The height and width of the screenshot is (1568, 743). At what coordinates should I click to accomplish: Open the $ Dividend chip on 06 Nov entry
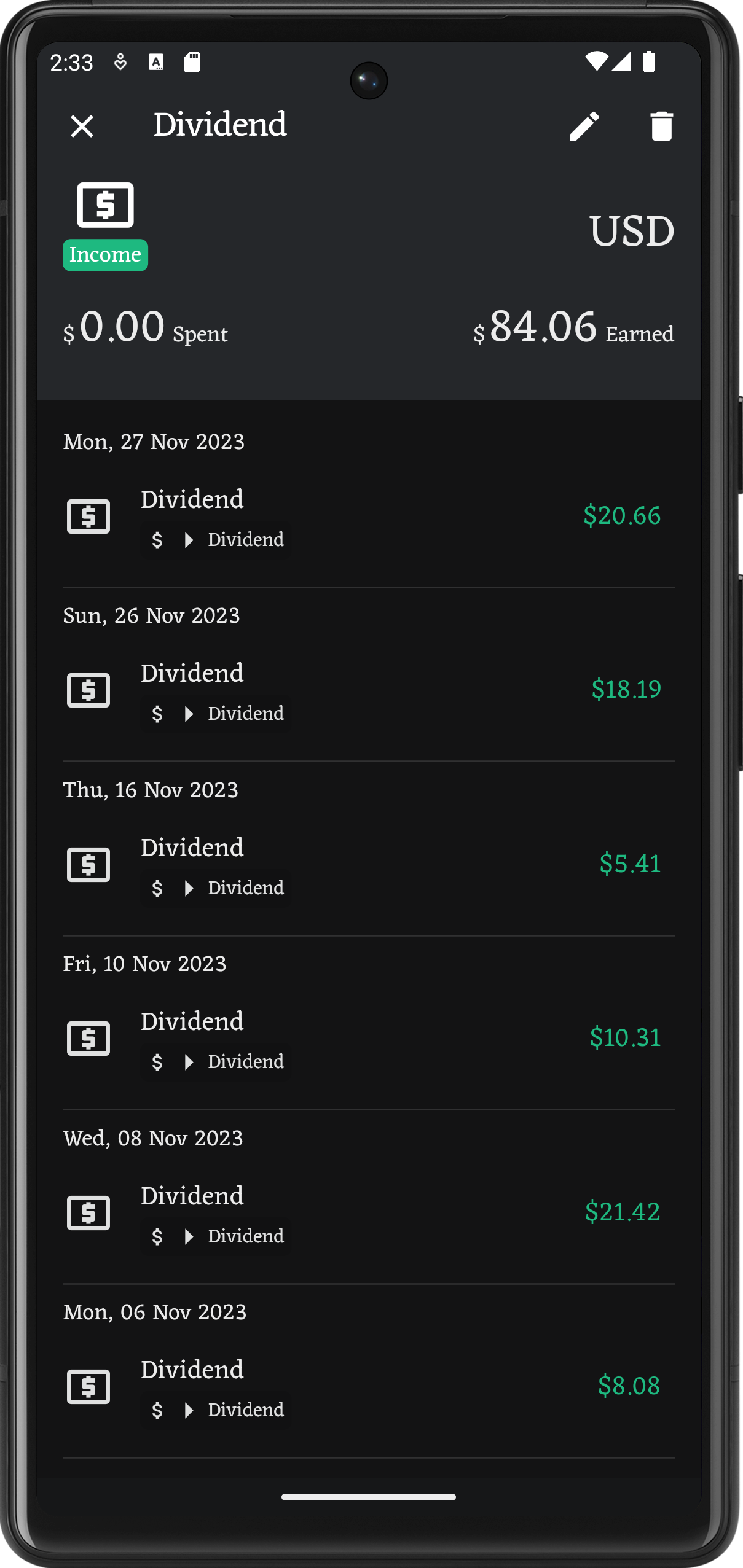pyautogui.click(x=216, y=1410)
